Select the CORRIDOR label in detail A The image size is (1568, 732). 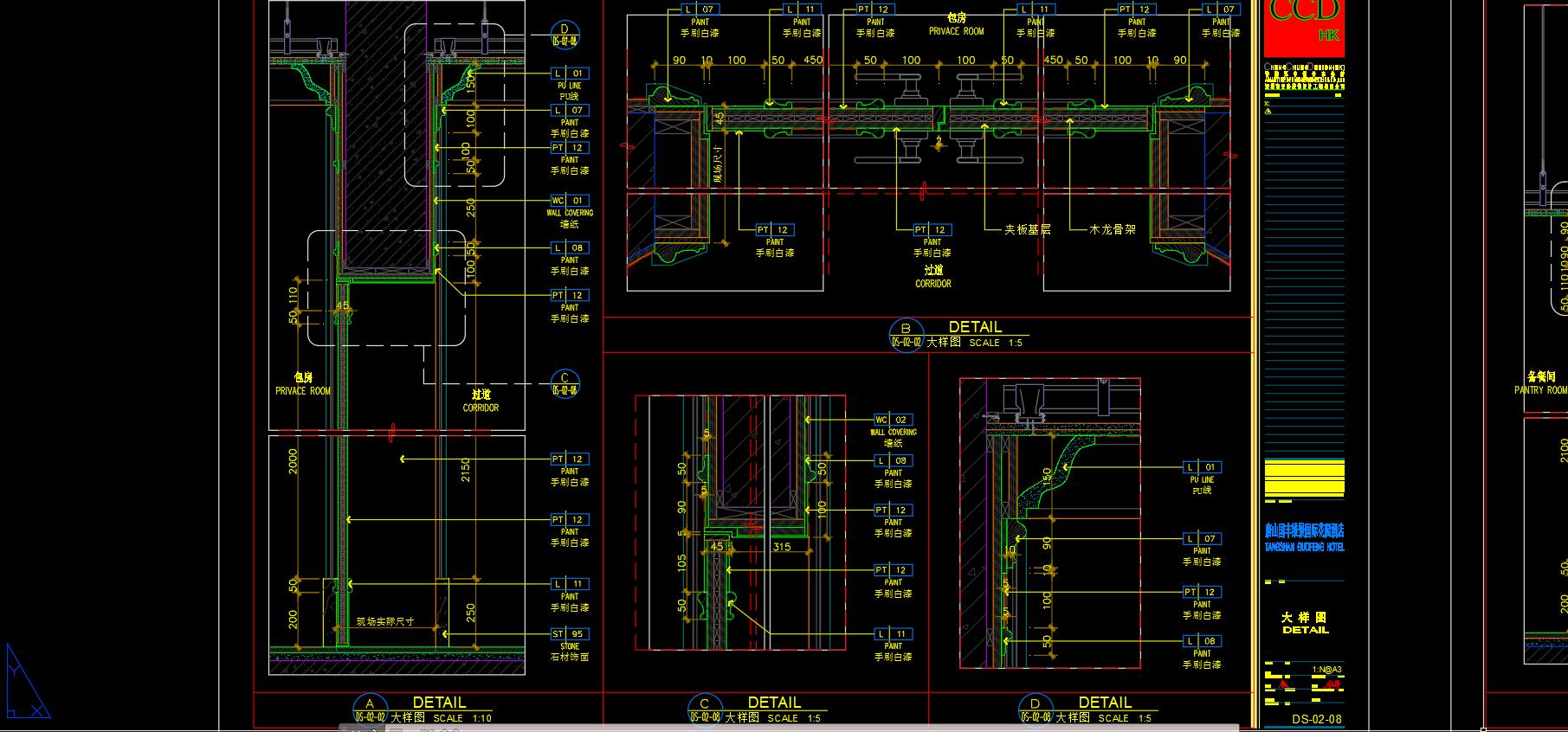pos(481,408)
